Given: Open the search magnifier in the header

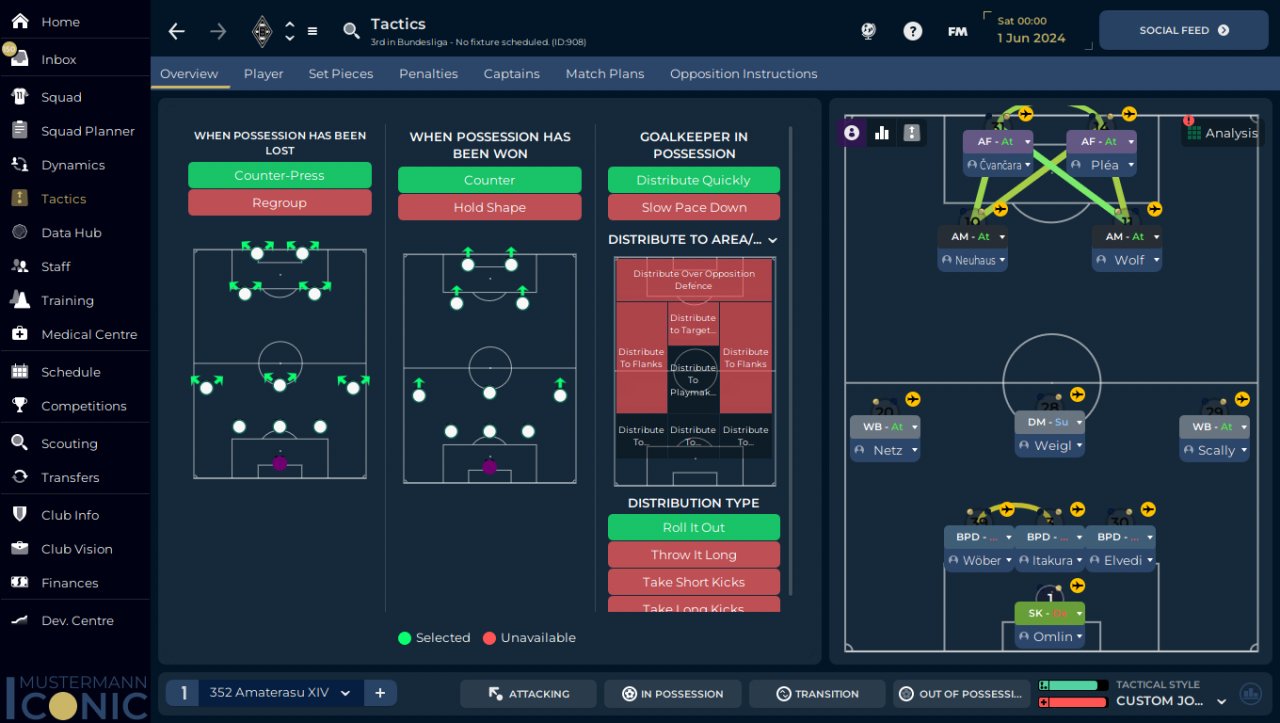Looking at the screenshot, I should (351, 31).
